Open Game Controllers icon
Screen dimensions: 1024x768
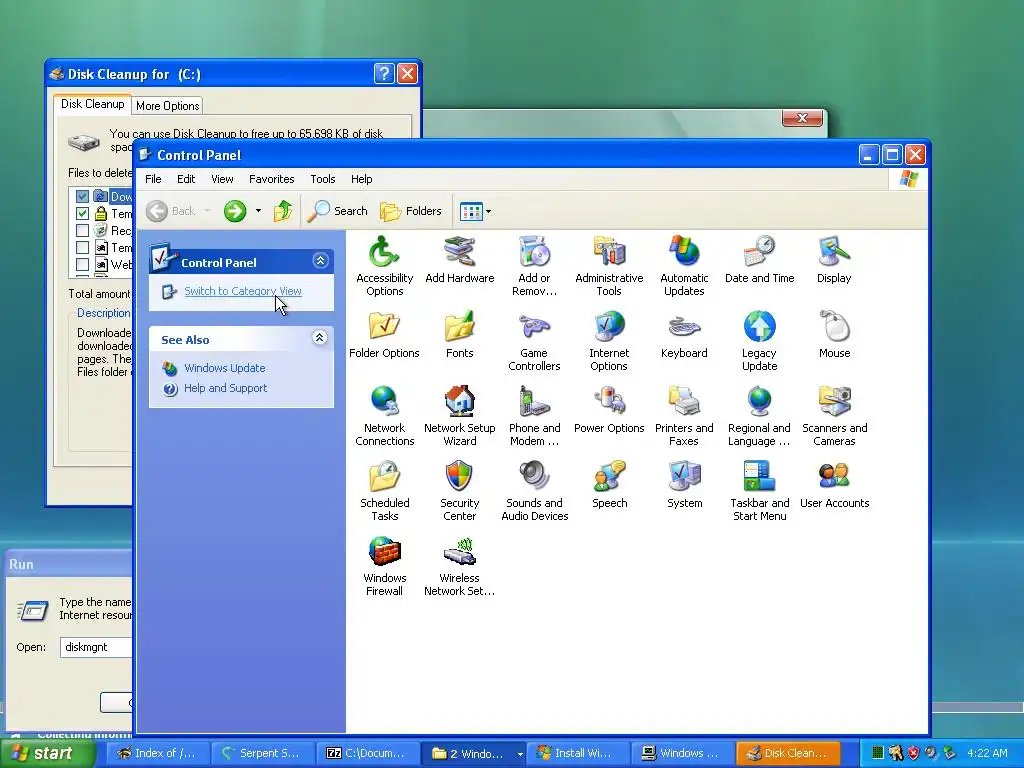coord(534,341)
